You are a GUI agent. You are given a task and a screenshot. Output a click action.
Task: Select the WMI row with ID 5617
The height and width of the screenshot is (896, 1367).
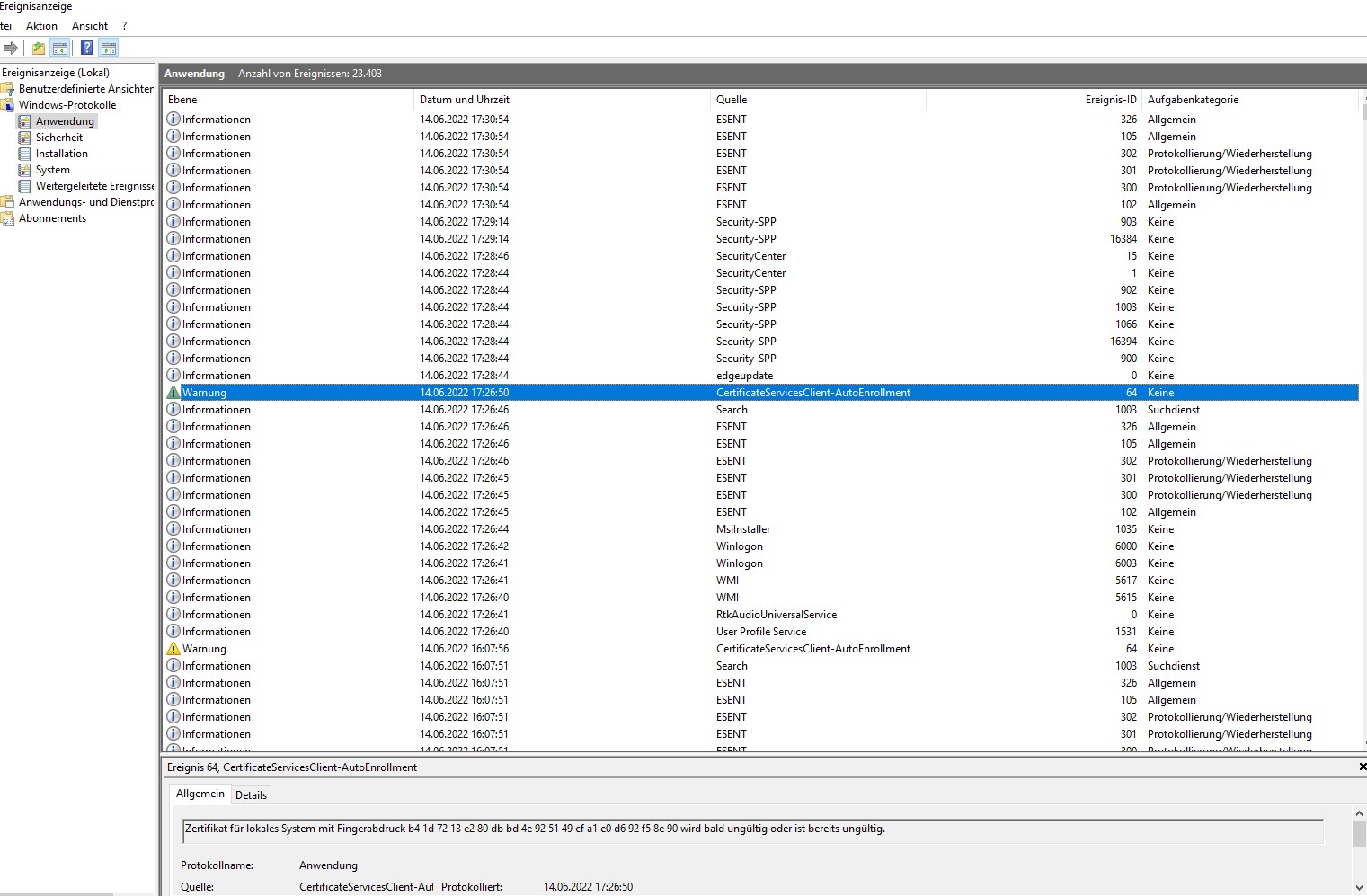pos(762,581)
